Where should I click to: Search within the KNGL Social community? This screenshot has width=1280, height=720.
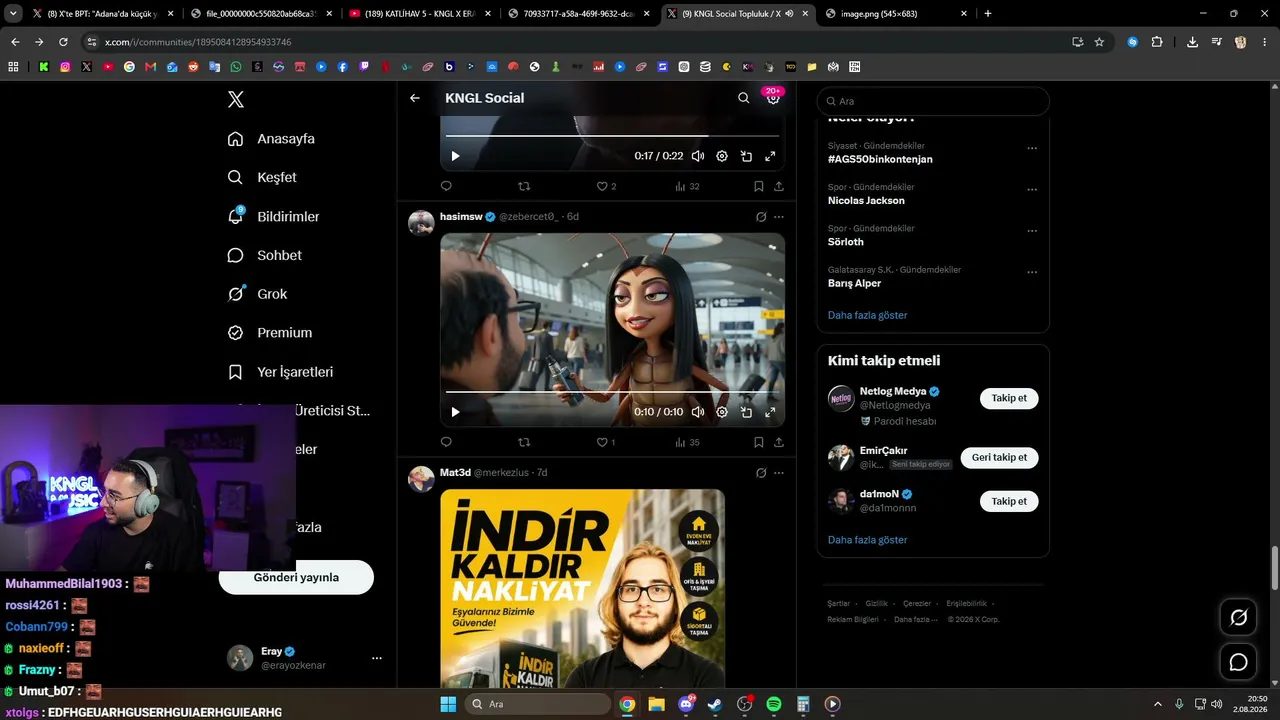click(x=743, y=98)
